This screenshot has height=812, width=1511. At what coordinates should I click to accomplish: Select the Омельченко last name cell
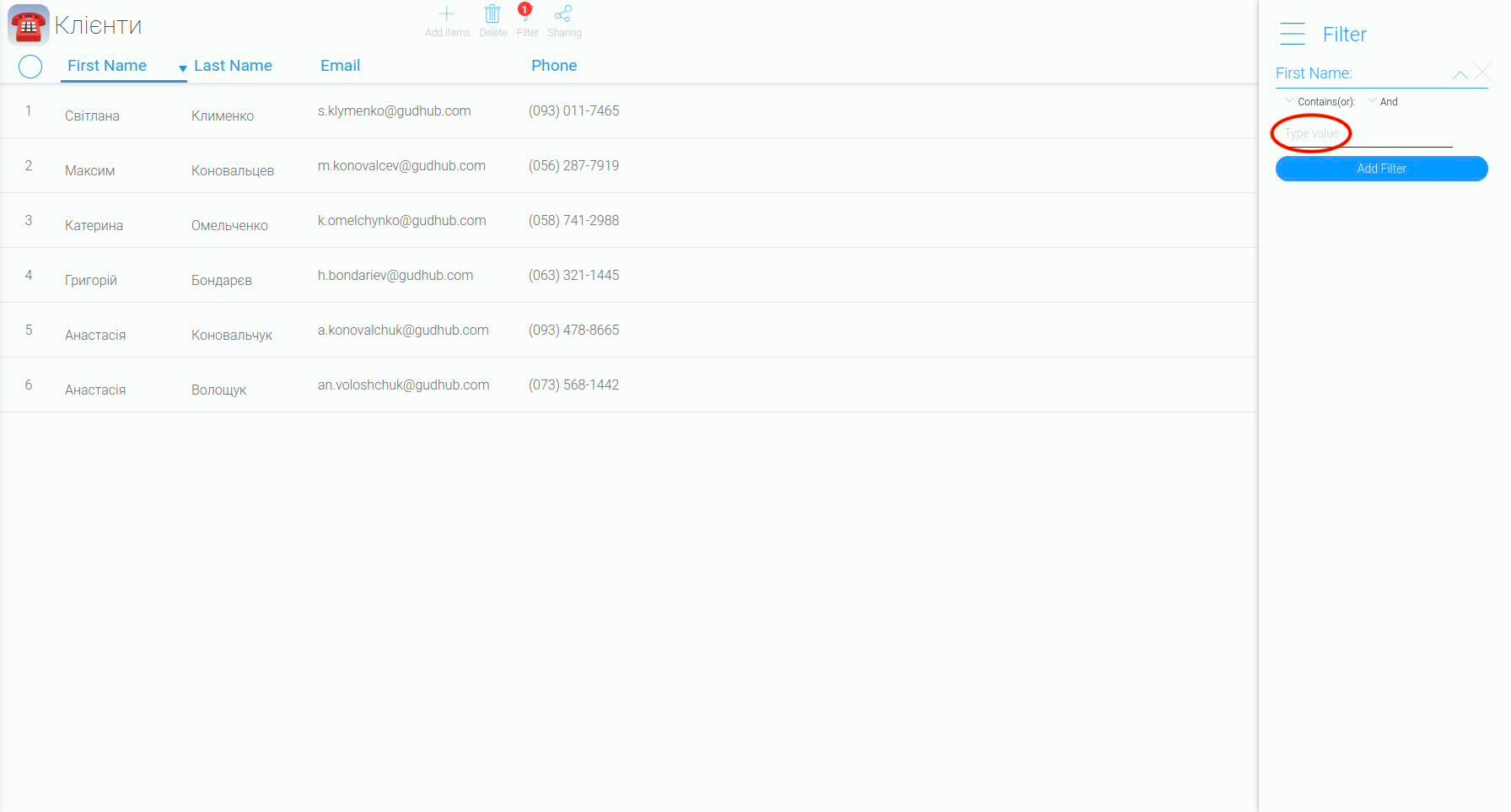point(229,225)
